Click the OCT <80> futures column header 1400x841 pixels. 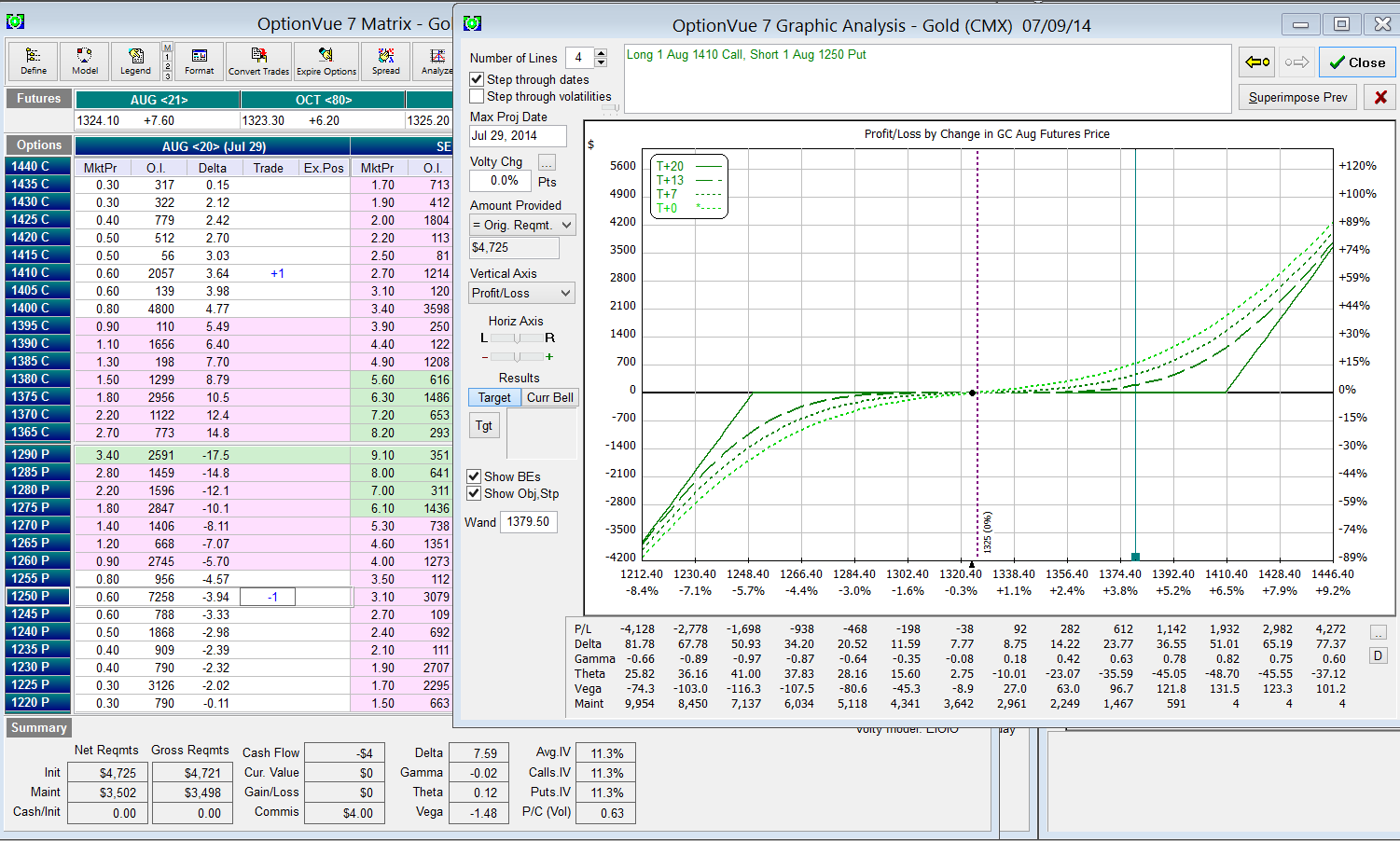point(324,100)
